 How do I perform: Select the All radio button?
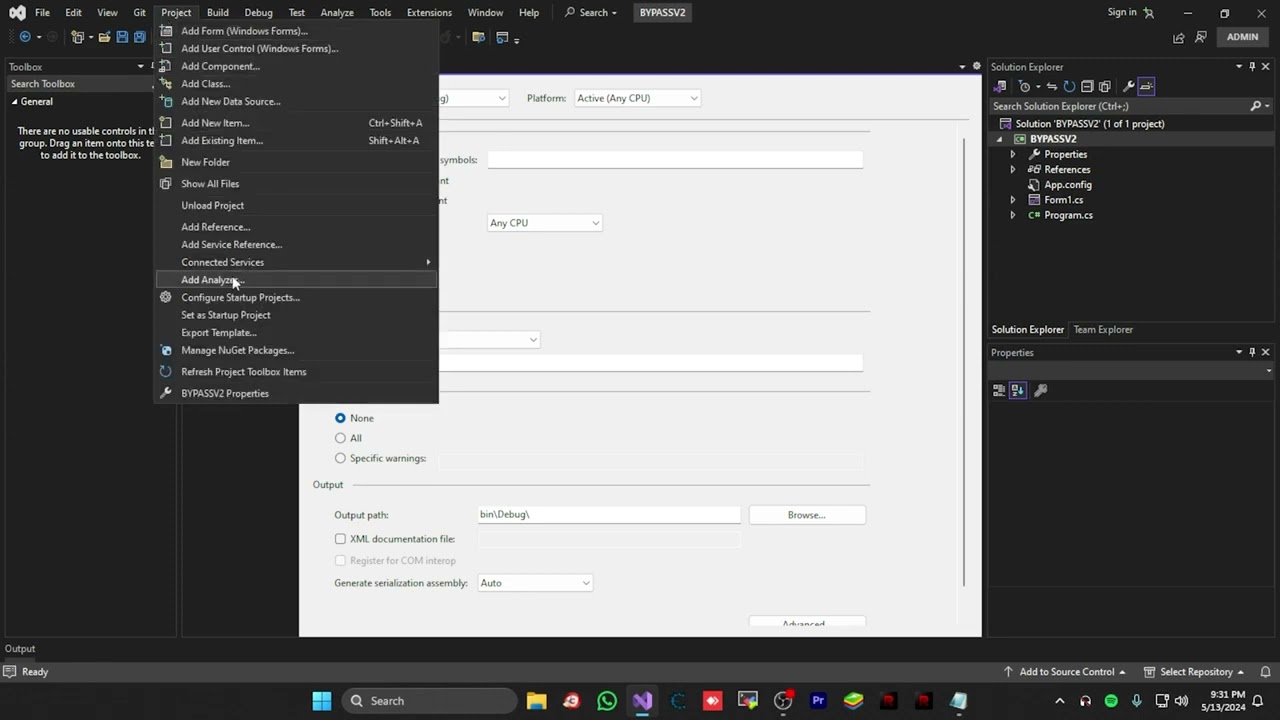[x=340, y=438]
